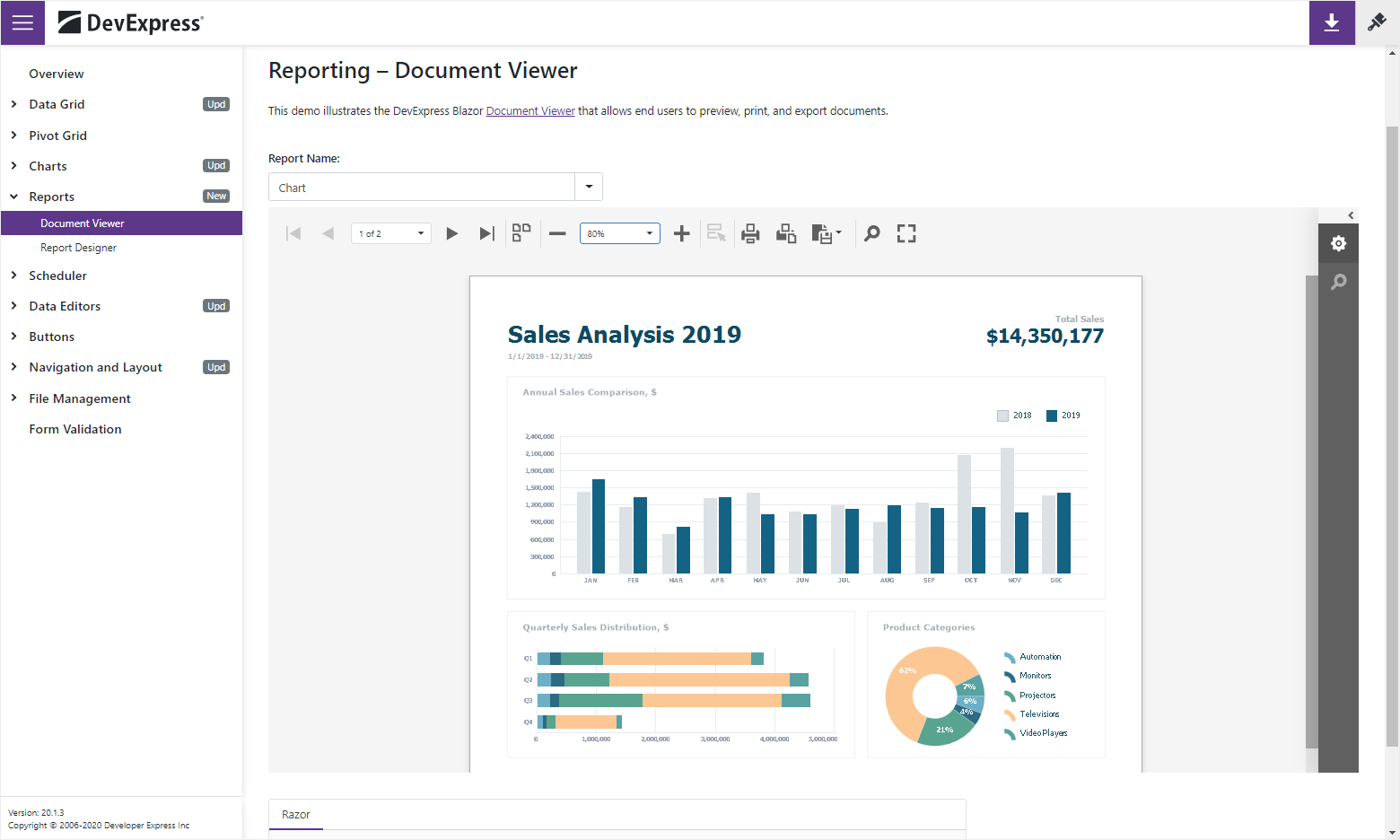Select the Print icon in the toolbar
Screen dimensions: 1400x840
tap(750, 232)
